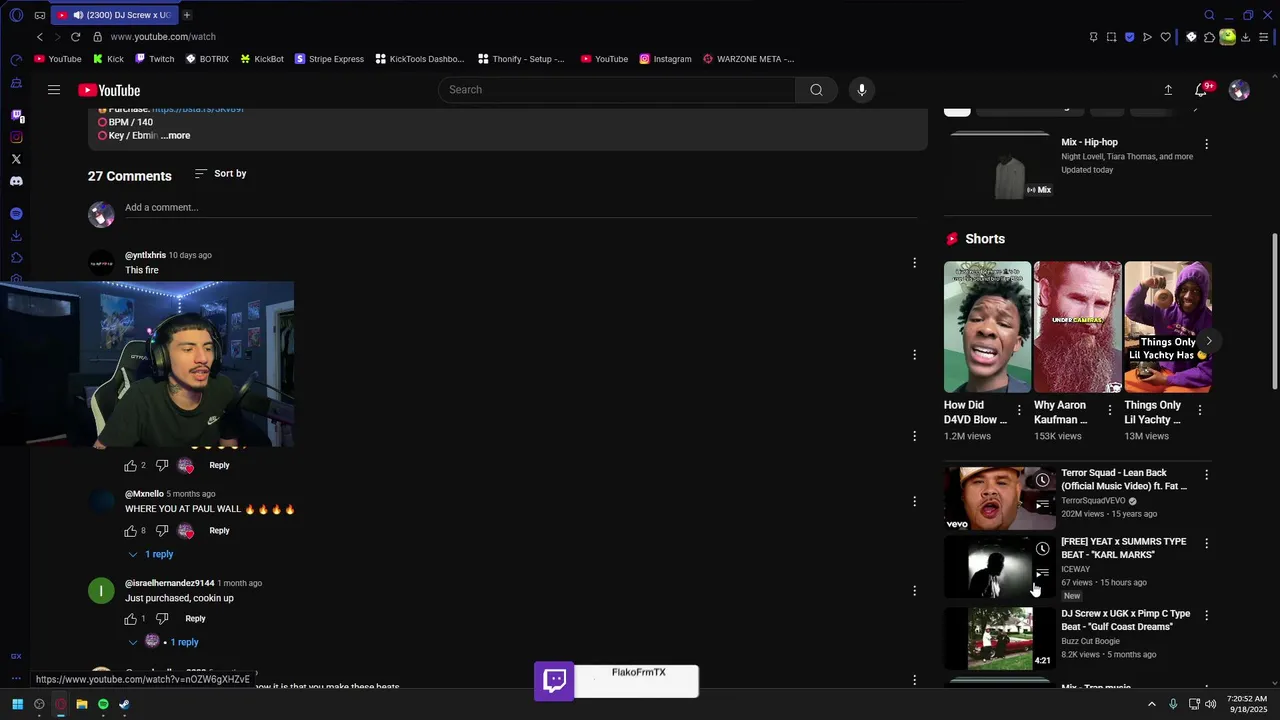
Task: Open the YouTube guide hamburger menu
Action: tap(54, 90)
